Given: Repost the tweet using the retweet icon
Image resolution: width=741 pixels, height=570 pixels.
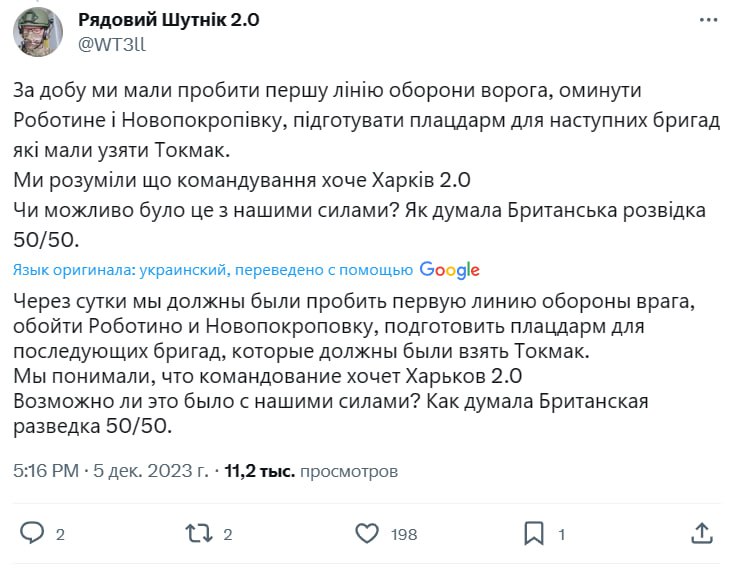Looking at the screenshot, I should 198,533.
